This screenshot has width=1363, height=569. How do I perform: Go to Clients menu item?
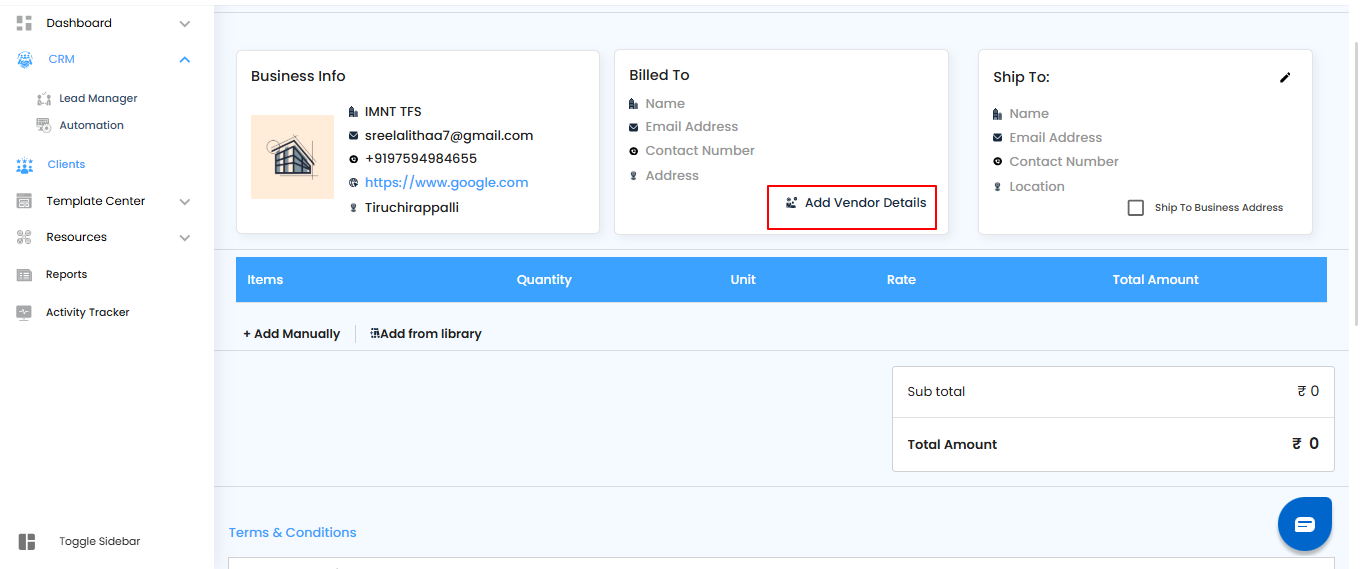point(66,165)
